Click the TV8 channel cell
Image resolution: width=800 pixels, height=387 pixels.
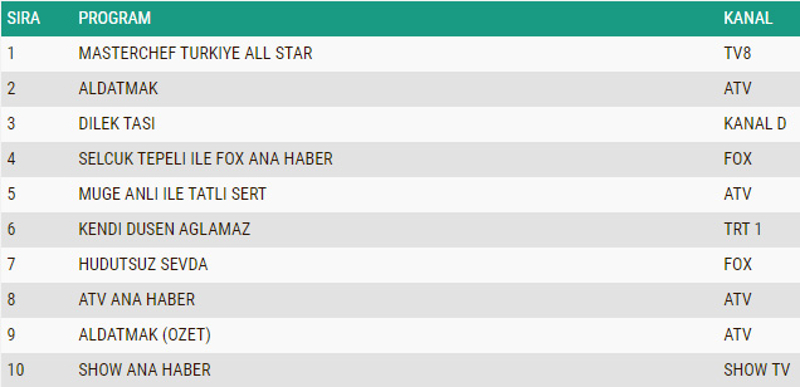(x=737, y=53)
